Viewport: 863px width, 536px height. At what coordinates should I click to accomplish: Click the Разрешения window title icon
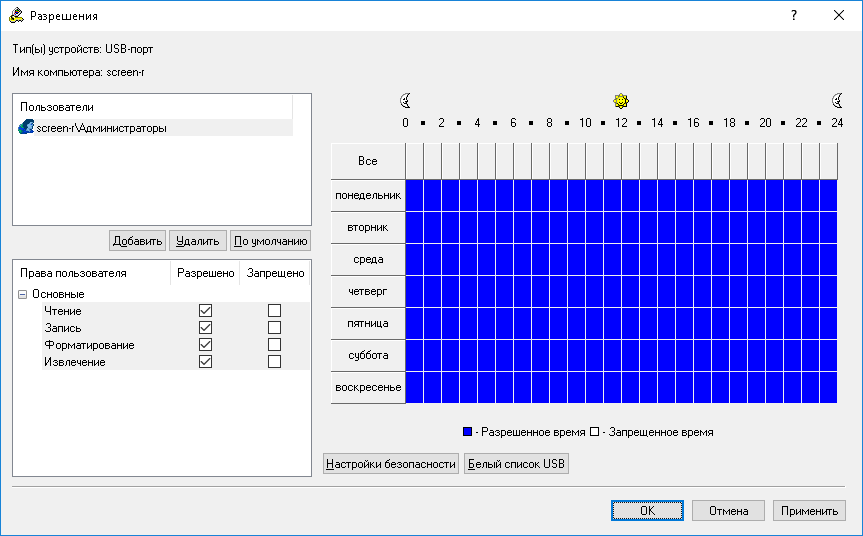(16, 16)
